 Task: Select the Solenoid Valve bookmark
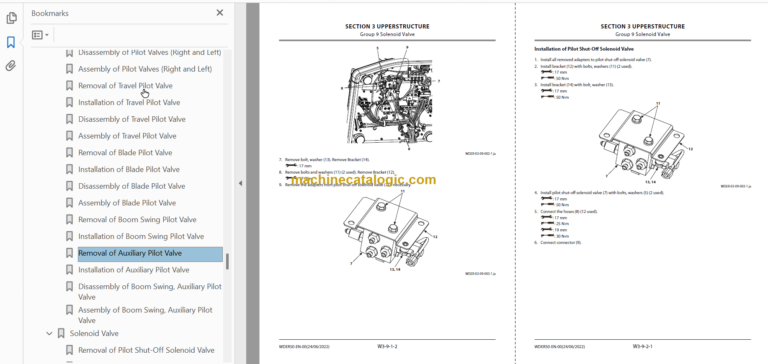(94, 333)
